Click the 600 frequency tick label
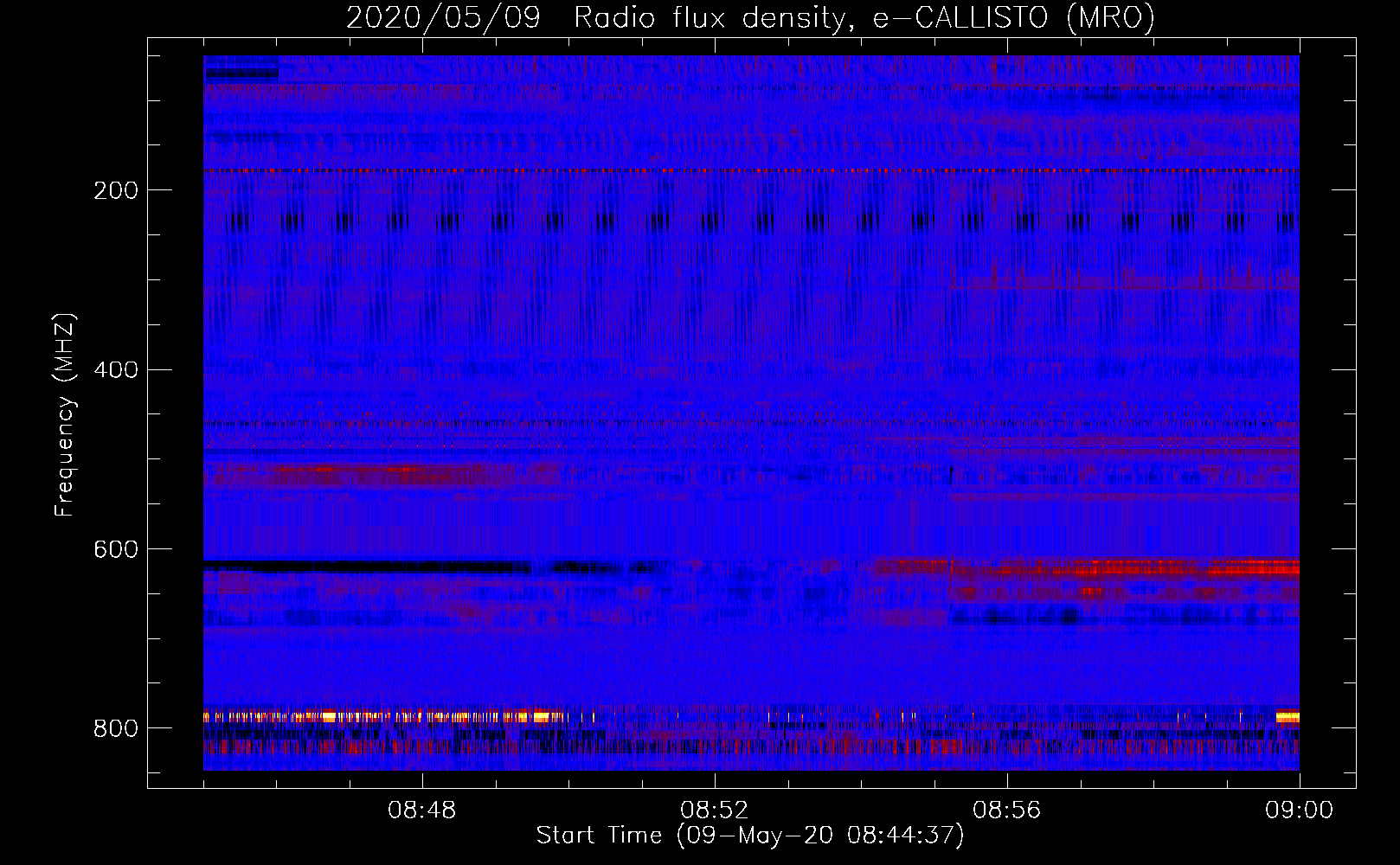The image size is (1400, 865). (x=116, y=550)
